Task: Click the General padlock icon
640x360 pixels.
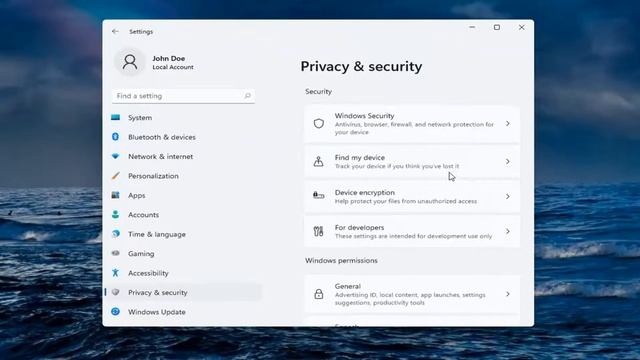Action: point(319,294)
